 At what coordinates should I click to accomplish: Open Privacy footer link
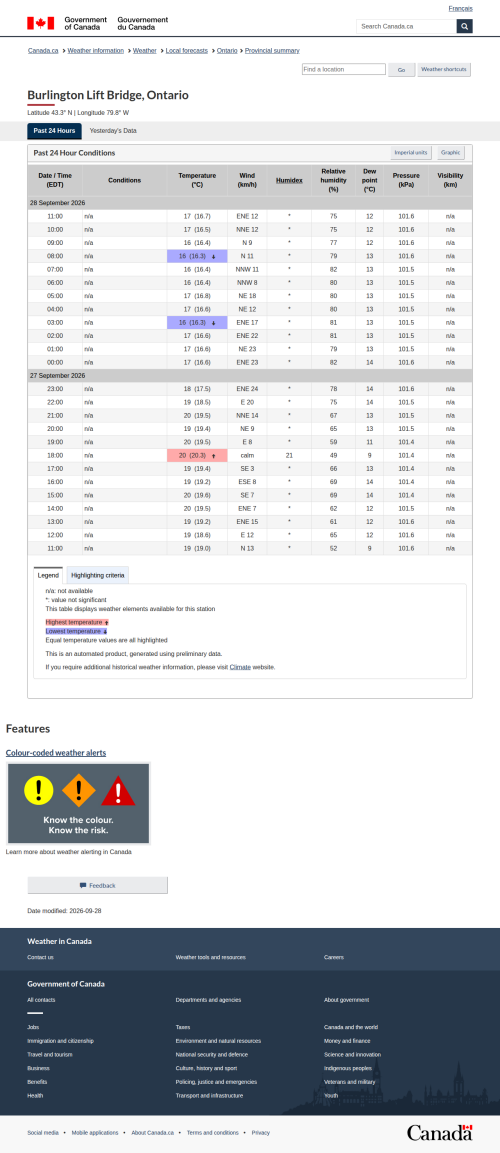[261, 1132]
